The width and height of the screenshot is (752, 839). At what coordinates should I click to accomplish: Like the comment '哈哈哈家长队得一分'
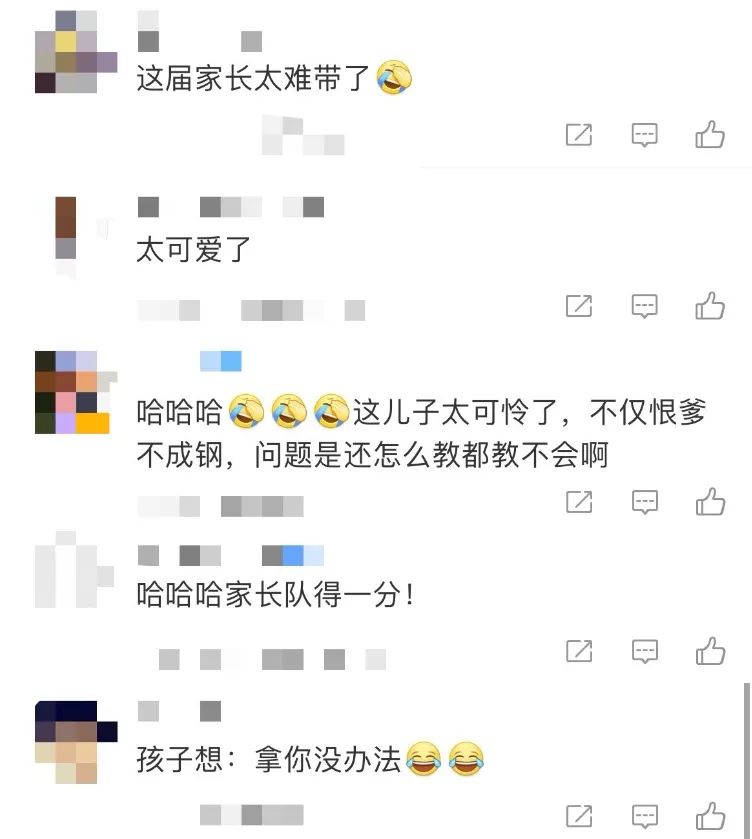pyautogui.click(x=710, y=651)
